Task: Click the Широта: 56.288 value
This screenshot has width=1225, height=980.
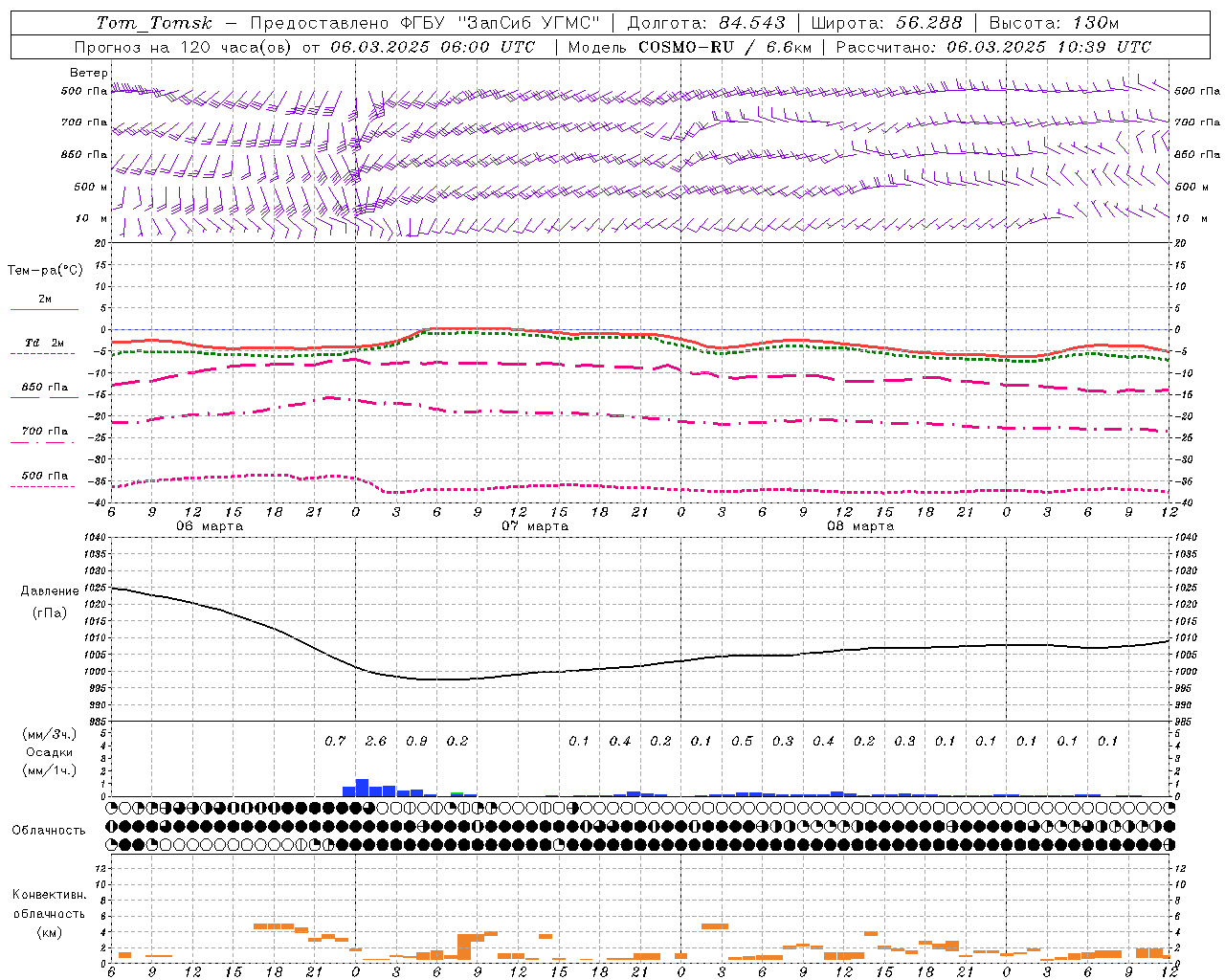Action: click(x=886, y=23)
